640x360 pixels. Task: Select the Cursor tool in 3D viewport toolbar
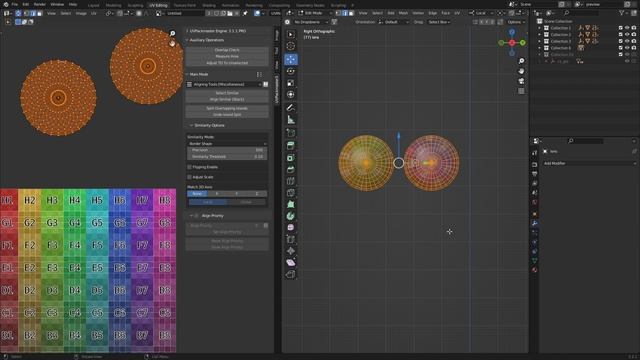coord(291,47)
